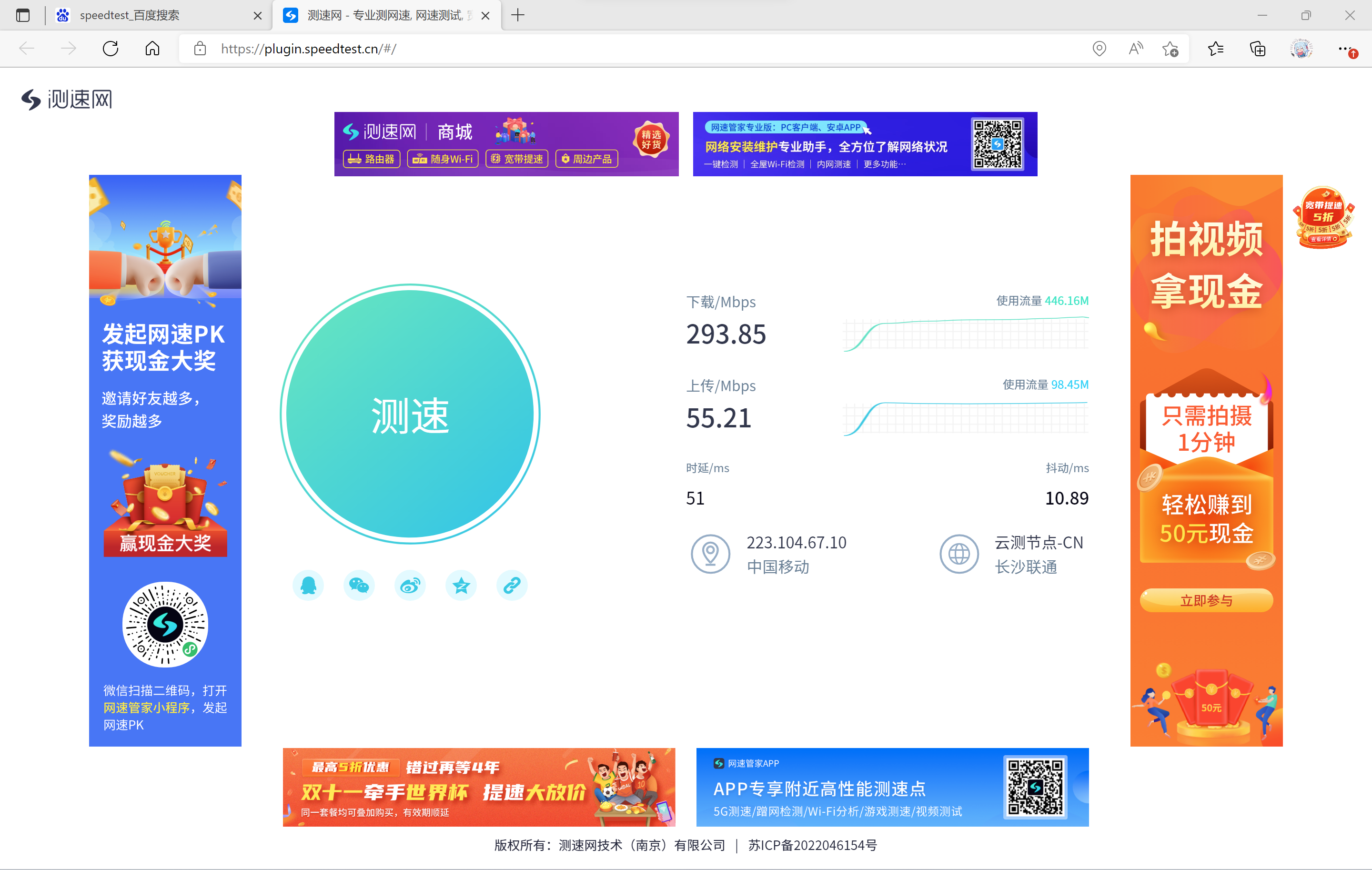
Task: Select the jitter value 10.89
Action: click(1067, 498)
